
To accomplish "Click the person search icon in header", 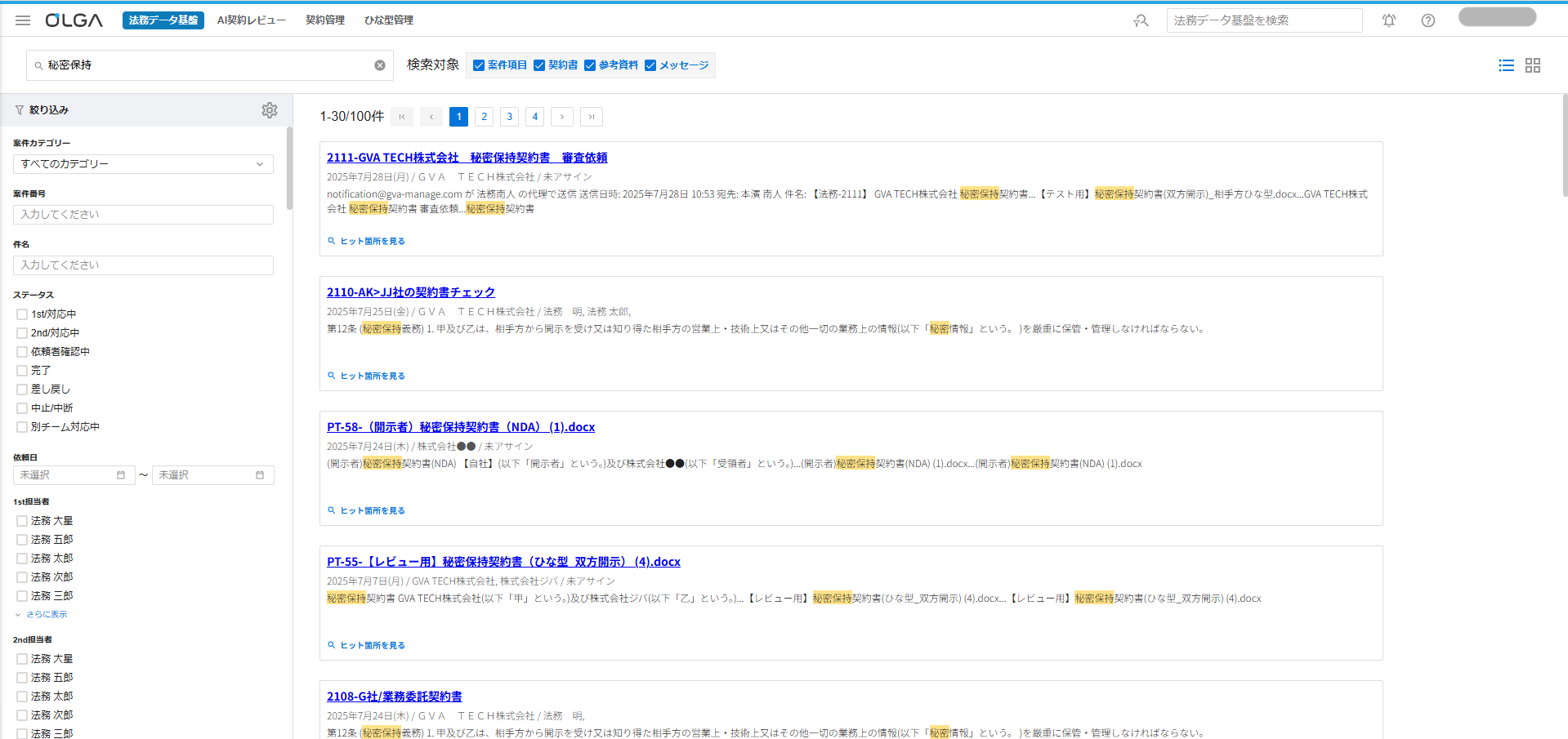I will coord(1141,20).
